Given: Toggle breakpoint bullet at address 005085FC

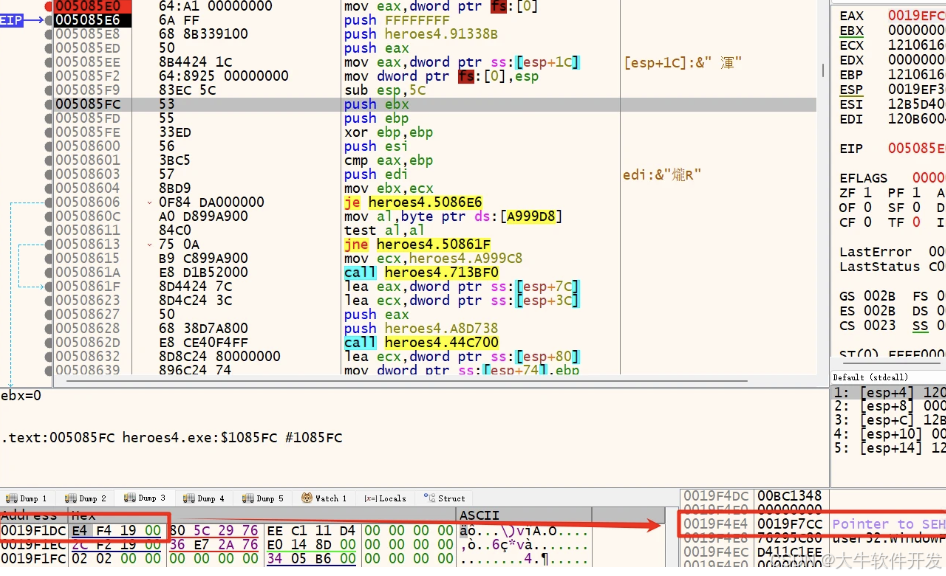Looking at the screenshot, I should (x=48, y=104).
